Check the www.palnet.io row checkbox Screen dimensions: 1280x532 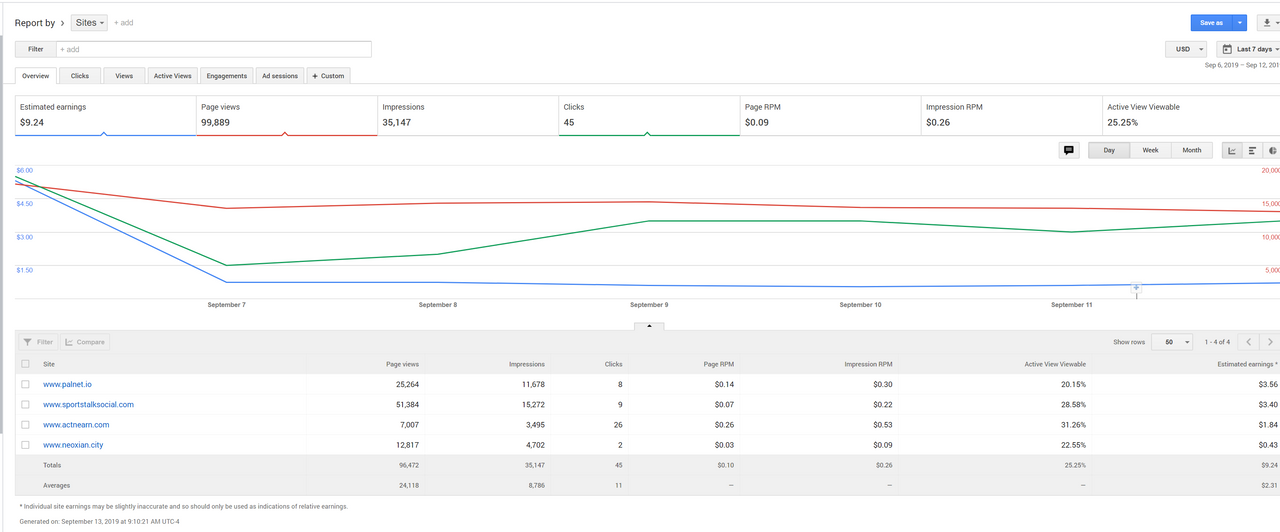click(25, 384)
